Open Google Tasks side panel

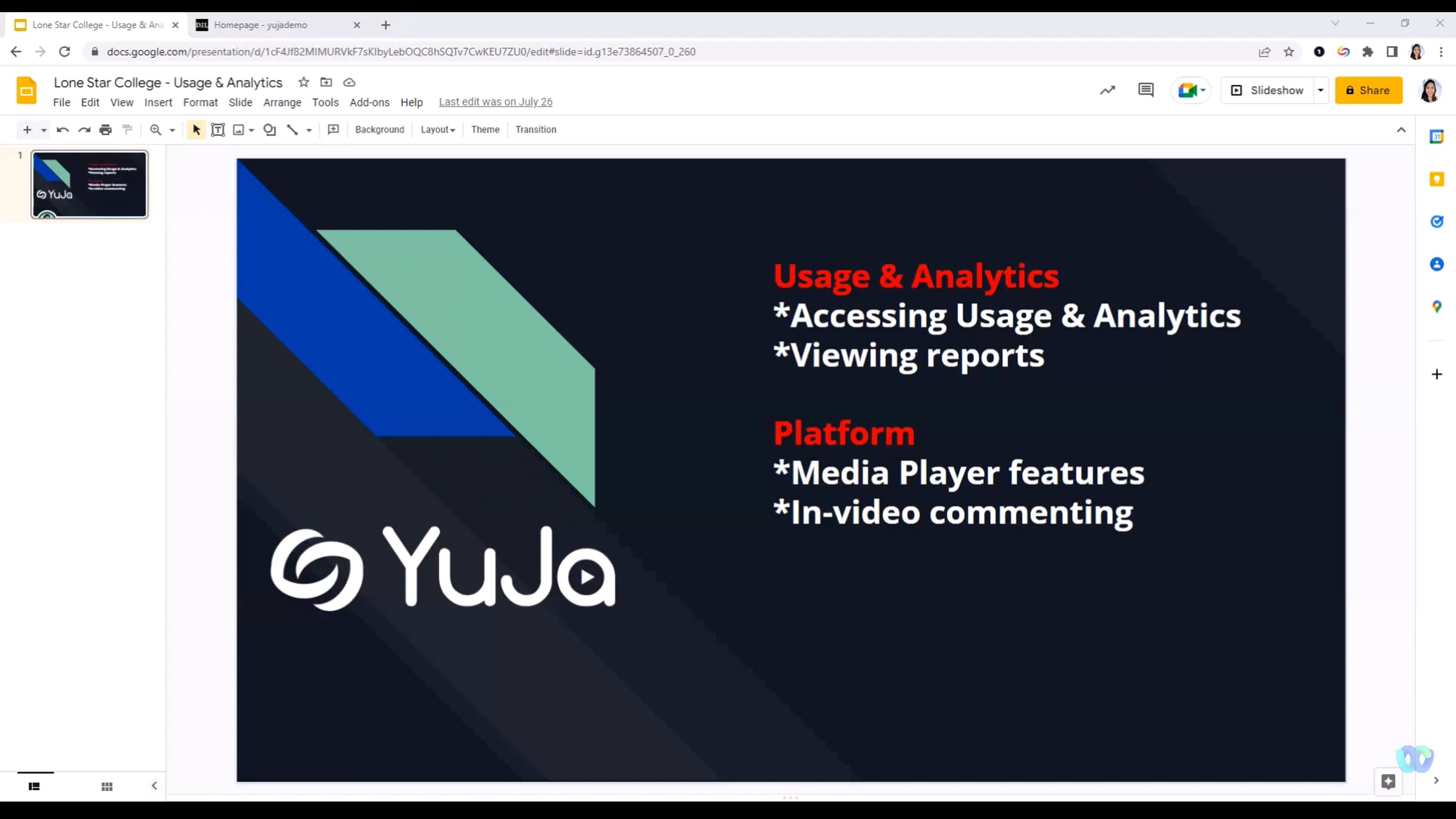point(1437,221)
